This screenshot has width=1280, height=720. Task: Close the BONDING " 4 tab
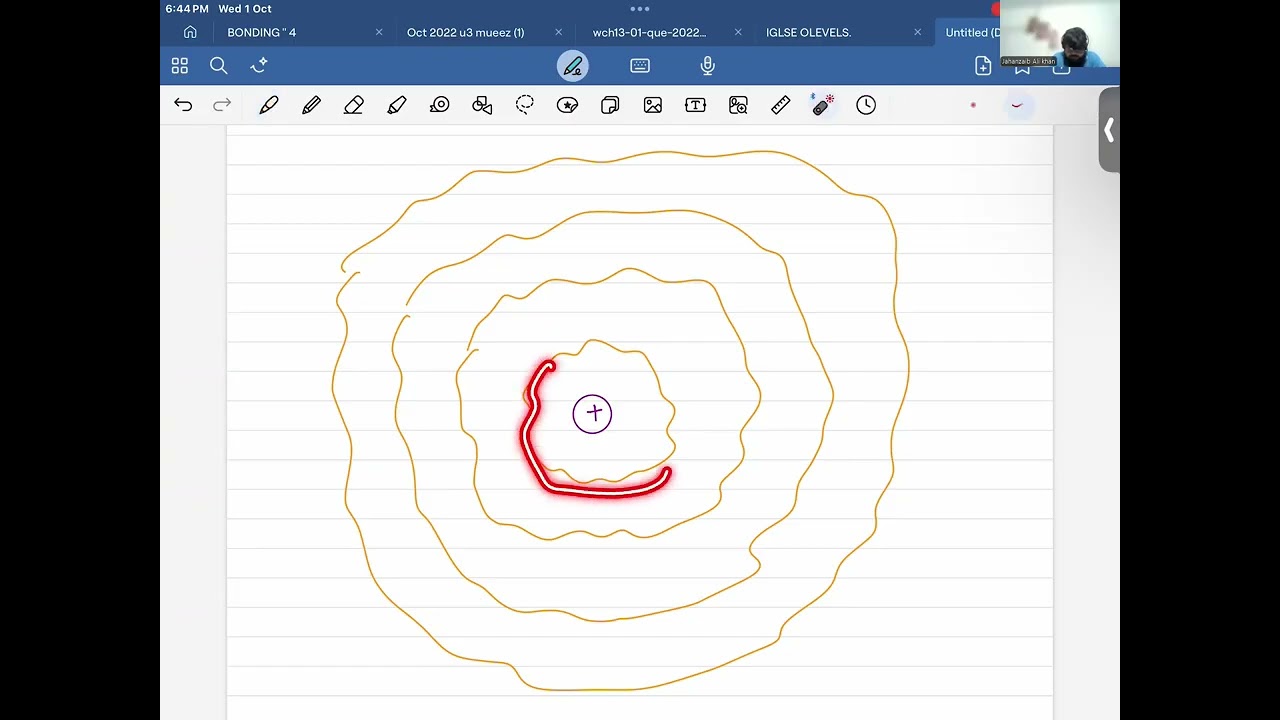tap(379, 32)
